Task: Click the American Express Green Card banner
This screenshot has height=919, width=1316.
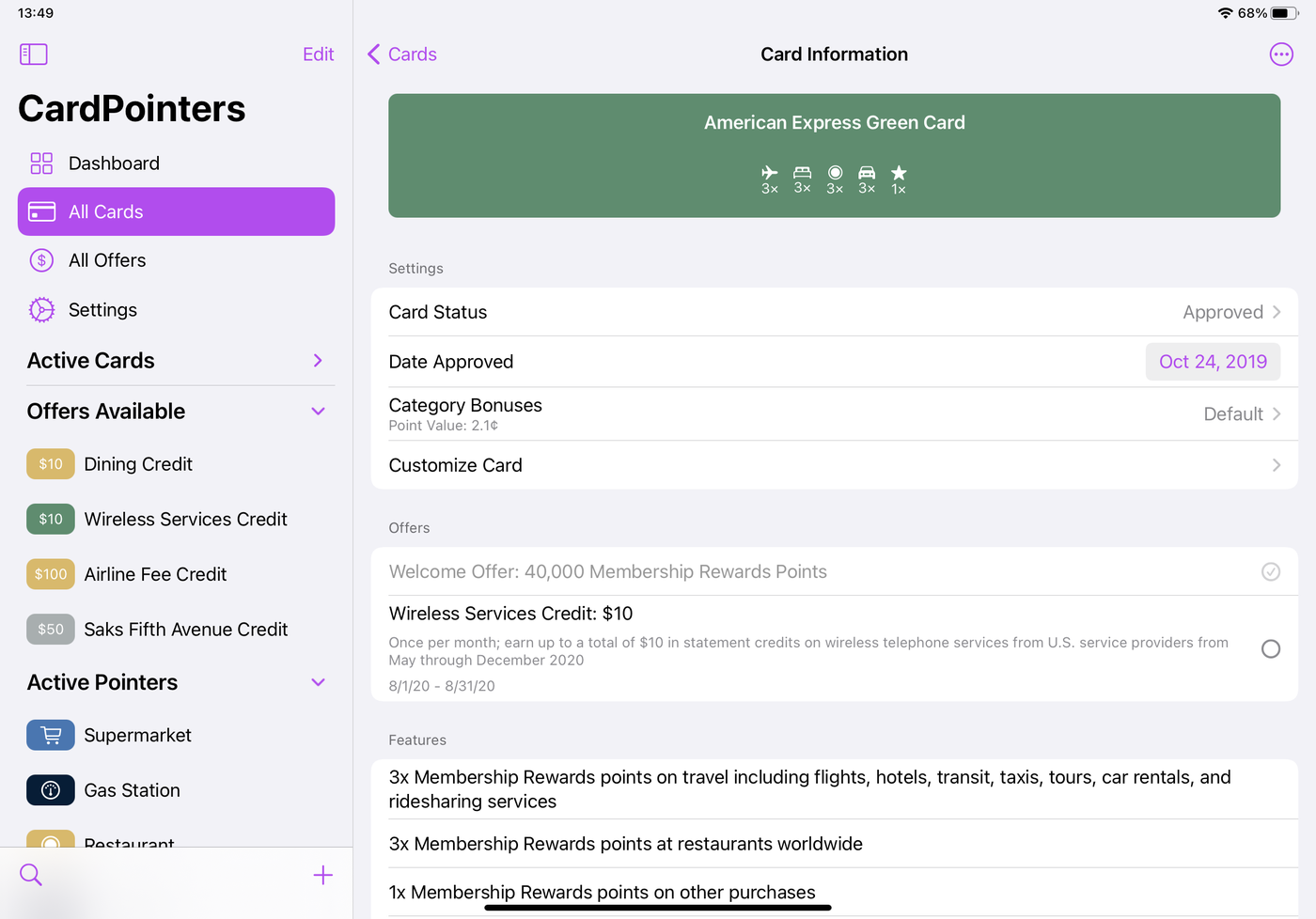Action: [835, 155]
